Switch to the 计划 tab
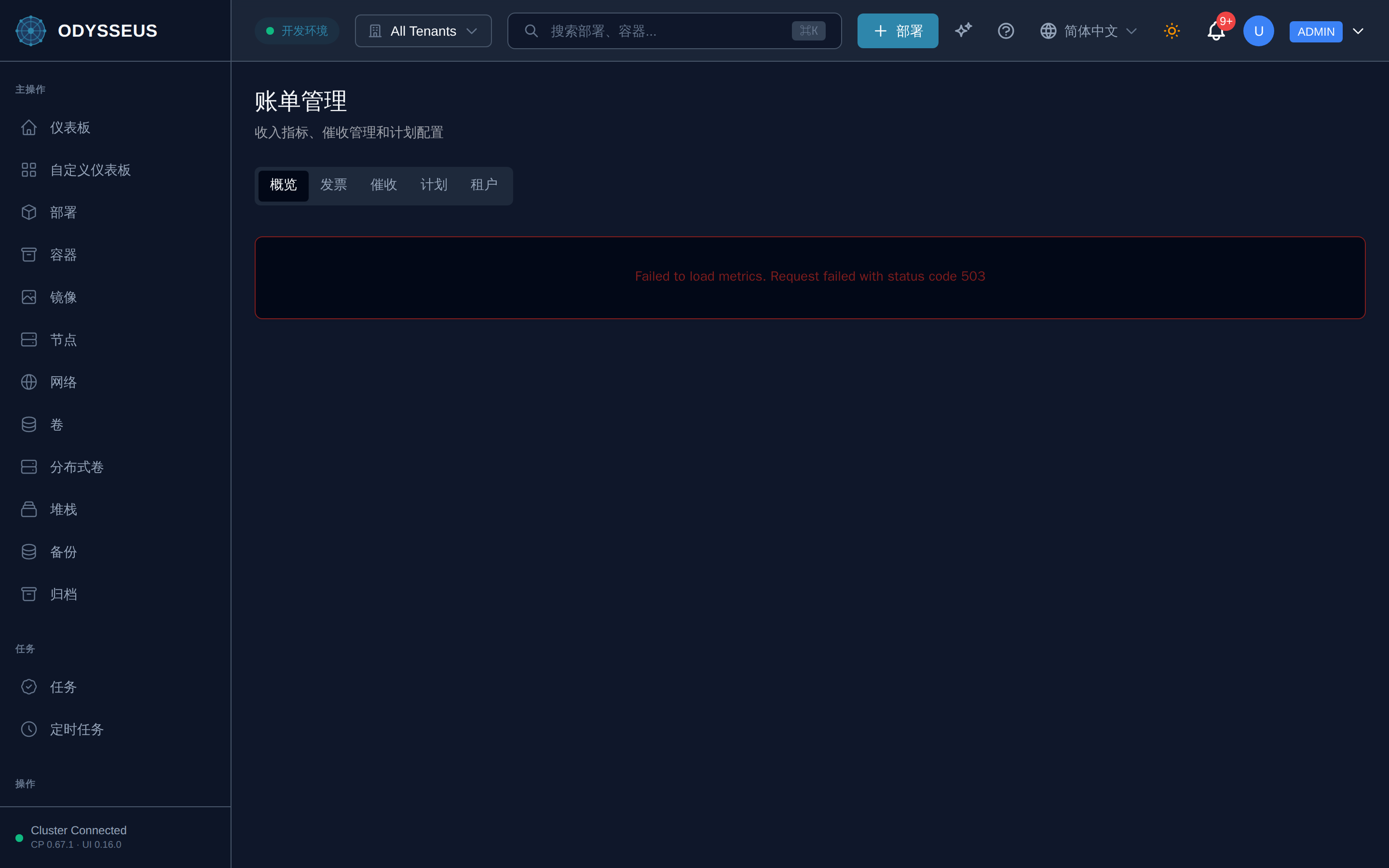This screenshot has height=868, width=1389. pyautogui.click(x=434, y=186)
